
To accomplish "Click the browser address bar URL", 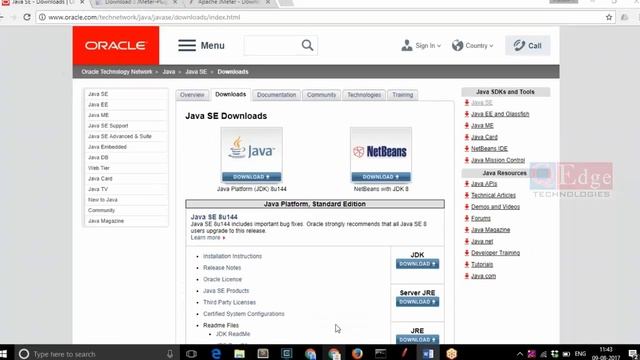I will (x=144, y=17).
